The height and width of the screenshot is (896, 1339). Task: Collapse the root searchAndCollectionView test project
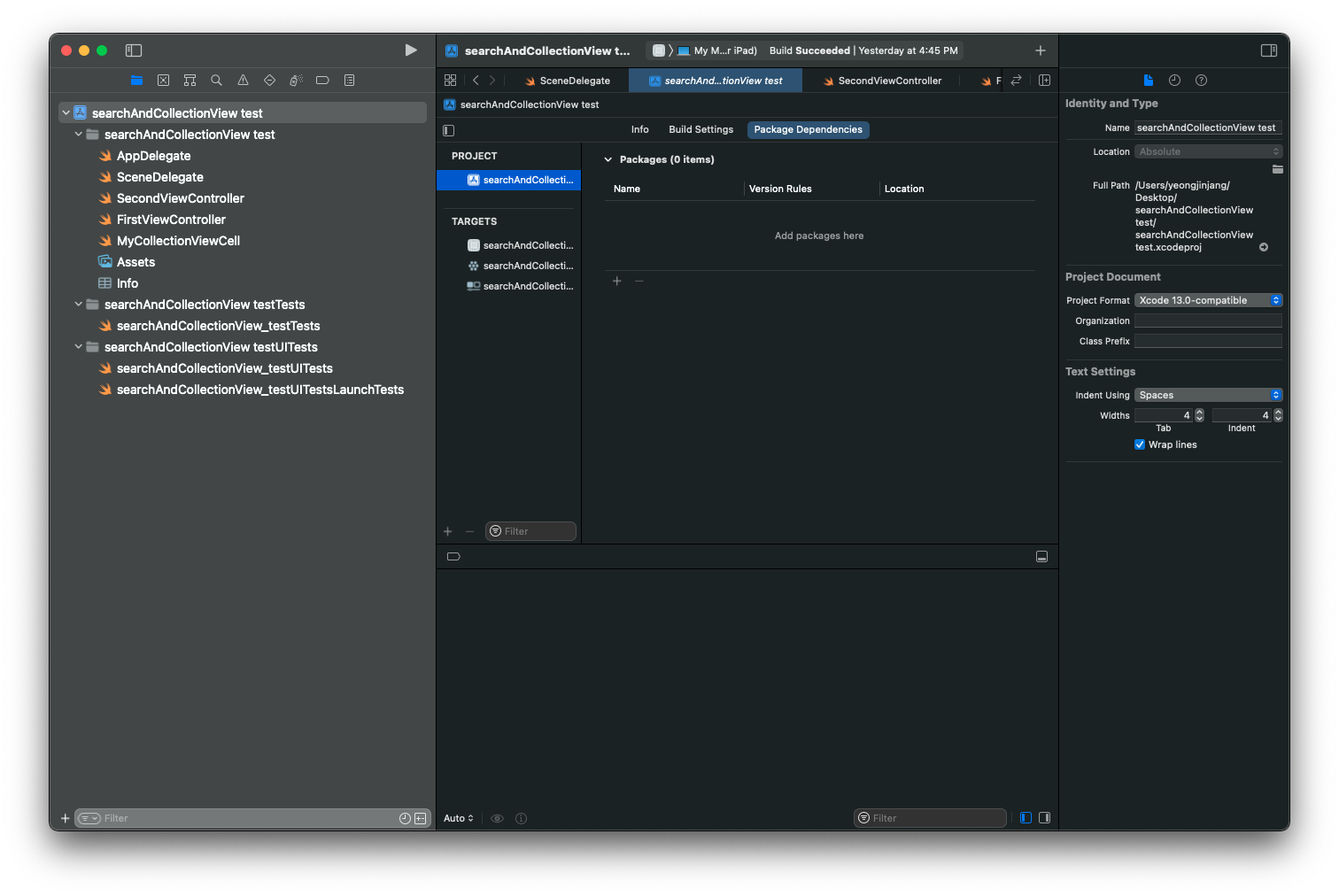(x=66, y=113)
